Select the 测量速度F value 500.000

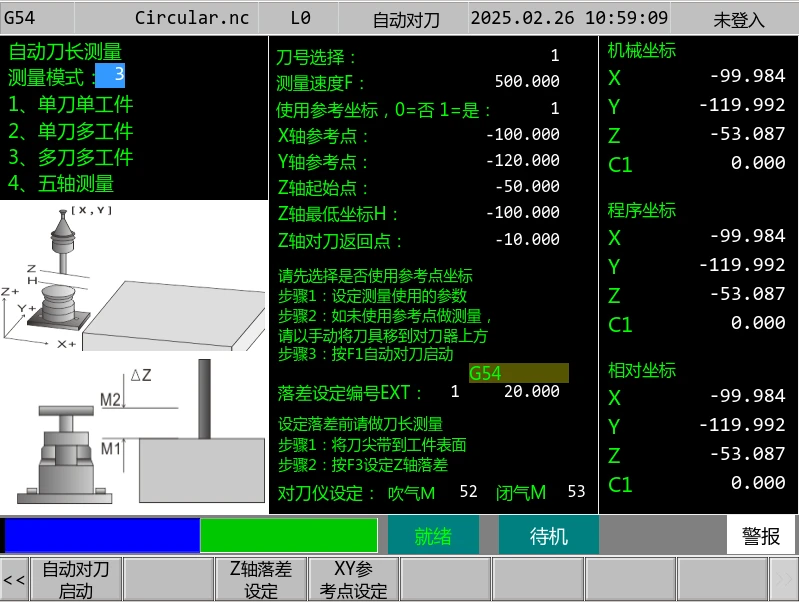pos(527,81)
